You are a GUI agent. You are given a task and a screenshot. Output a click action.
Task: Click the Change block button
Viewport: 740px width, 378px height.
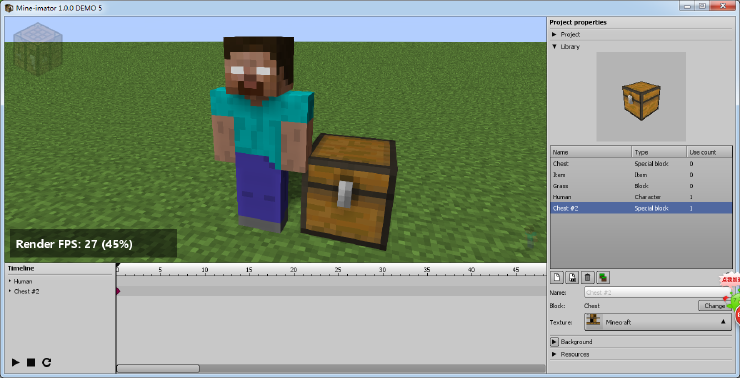[x=715, y=306]
